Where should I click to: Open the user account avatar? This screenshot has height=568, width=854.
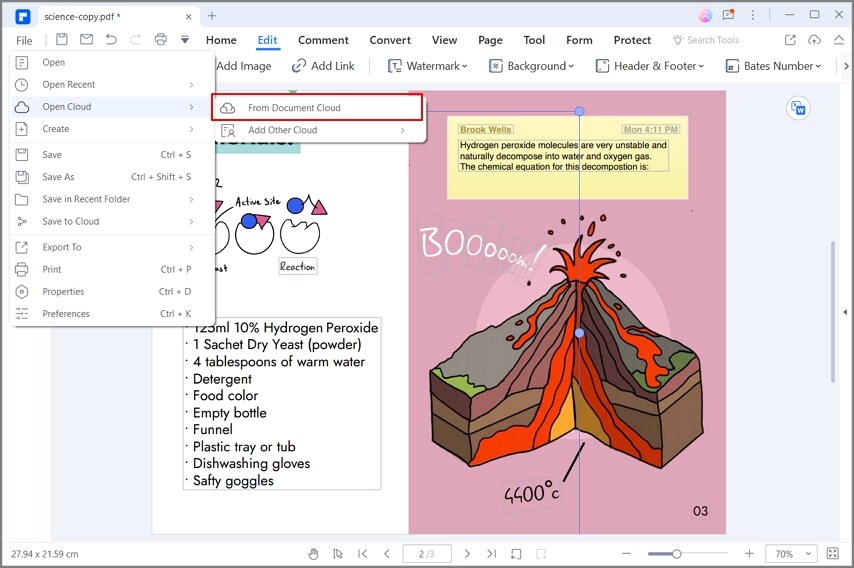pyautogui.click(x=705, y=15)
